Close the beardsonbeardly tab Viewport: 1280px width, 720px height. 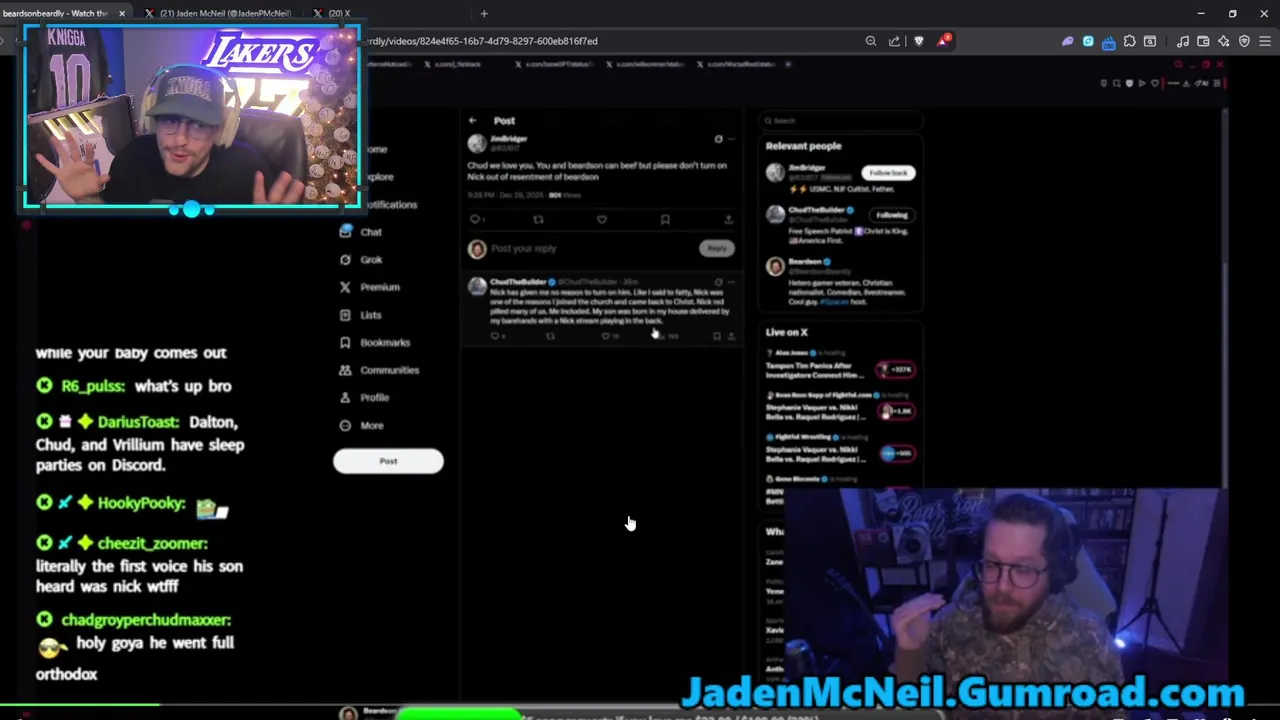pyautogui.click(x=122, y=13)
